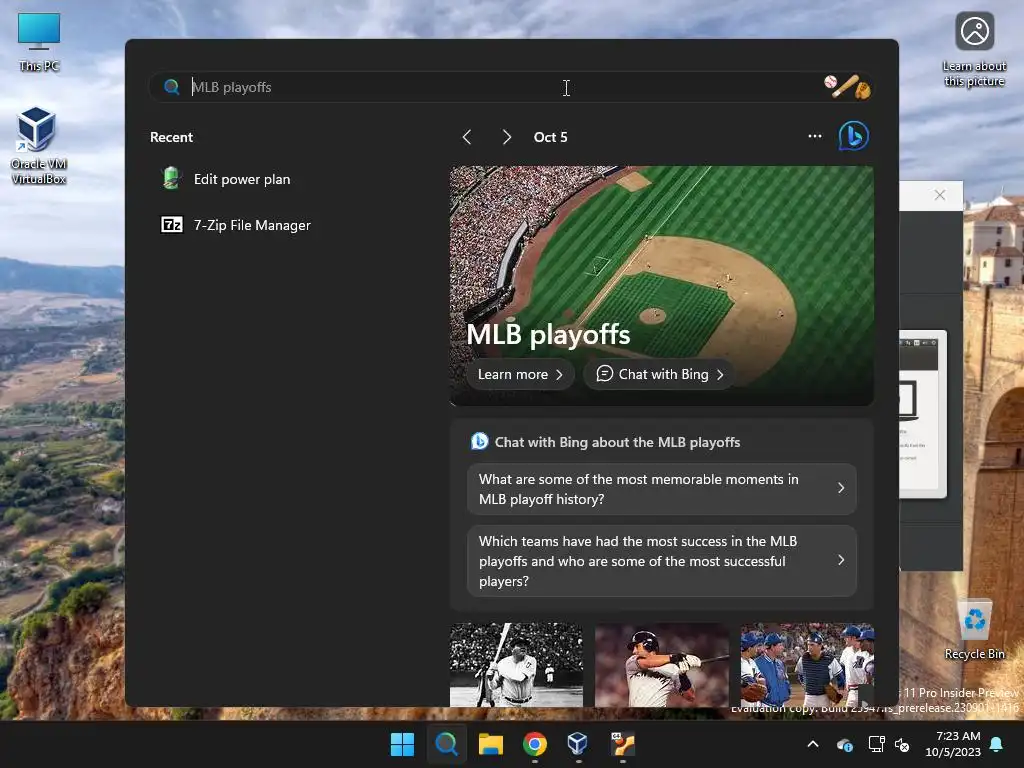
Task: Click the Bing icon beside chat heading
Action: pos(479,441)
